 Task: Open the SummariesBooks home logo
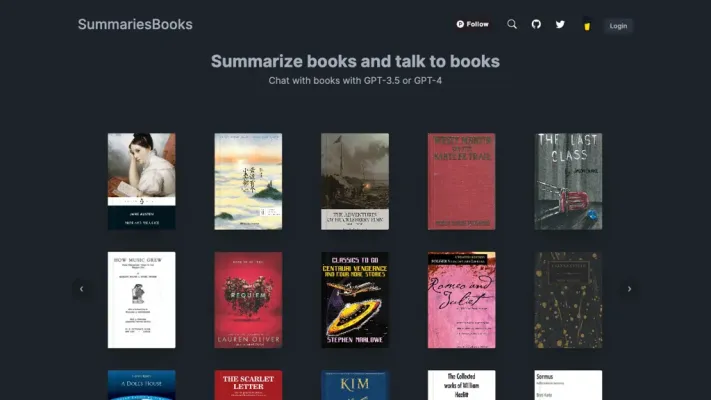coord(135,24)
